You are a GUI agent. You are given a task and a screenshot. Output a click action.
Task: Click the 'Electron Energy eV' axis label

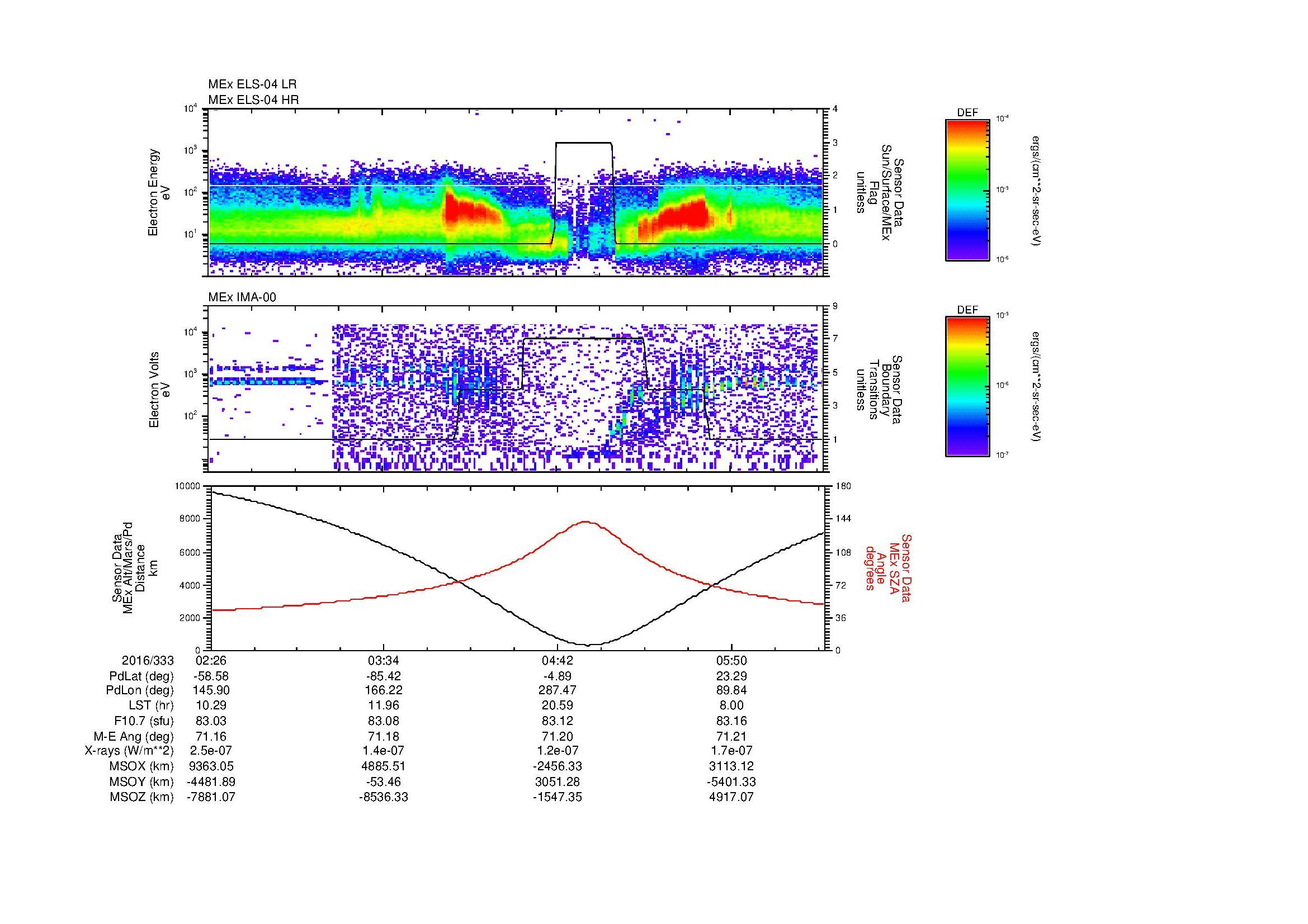[x=159, y=192]
